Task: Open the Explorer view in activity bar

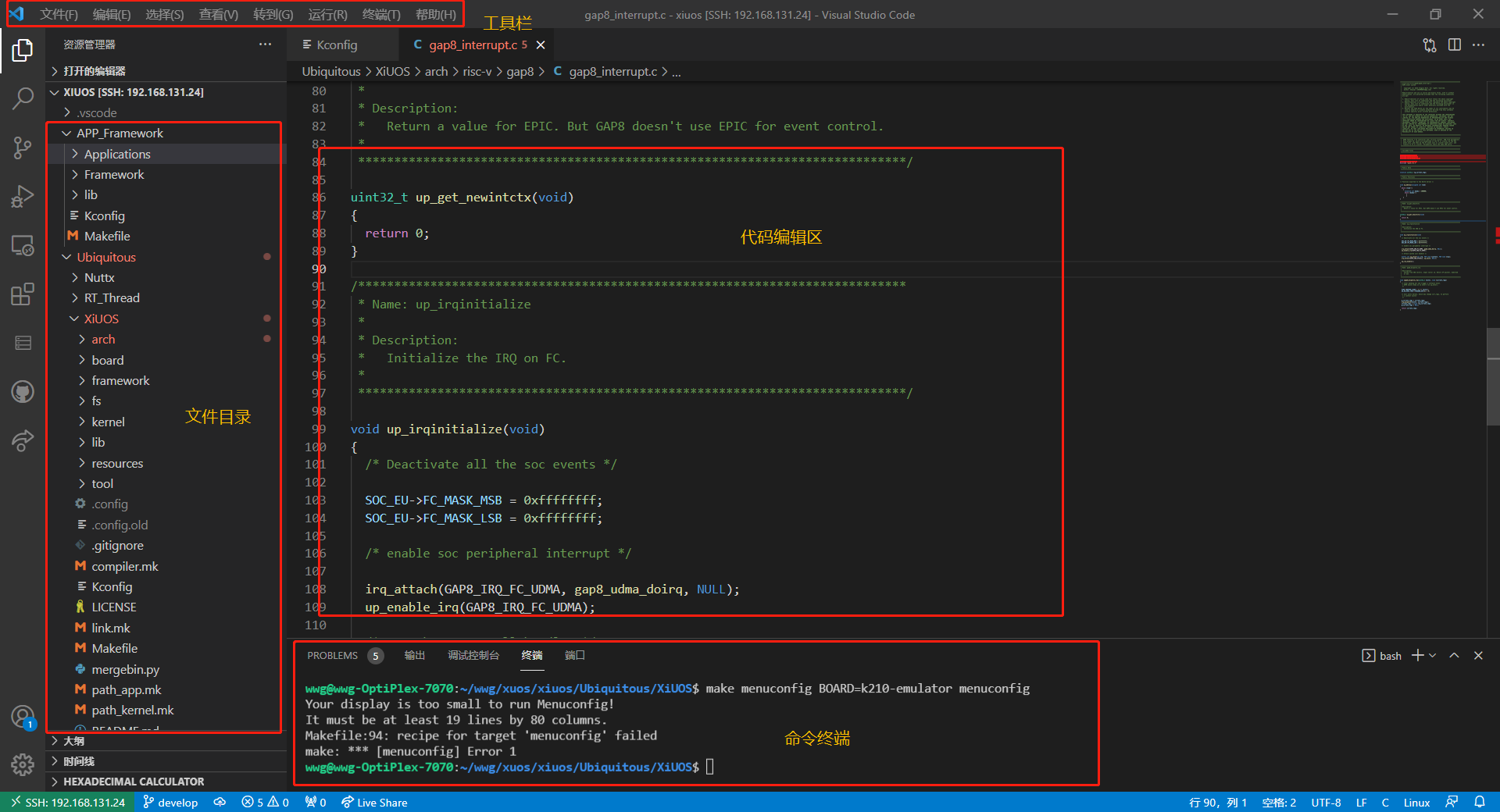Action: pyautogui.click(x=23, y=51)
